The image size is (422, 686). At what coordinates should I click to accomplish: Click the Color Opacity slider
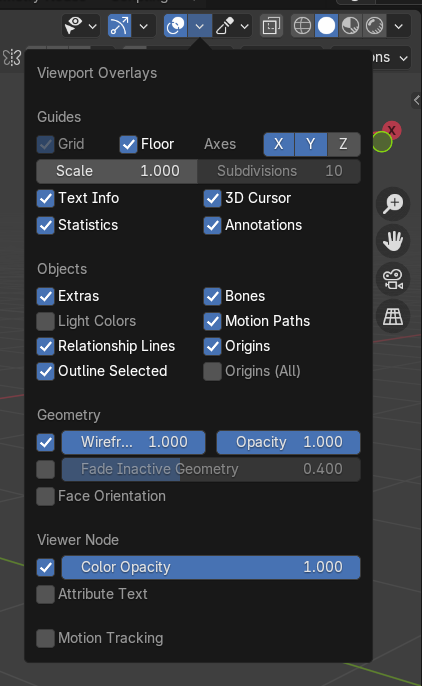tap(211, 567)
